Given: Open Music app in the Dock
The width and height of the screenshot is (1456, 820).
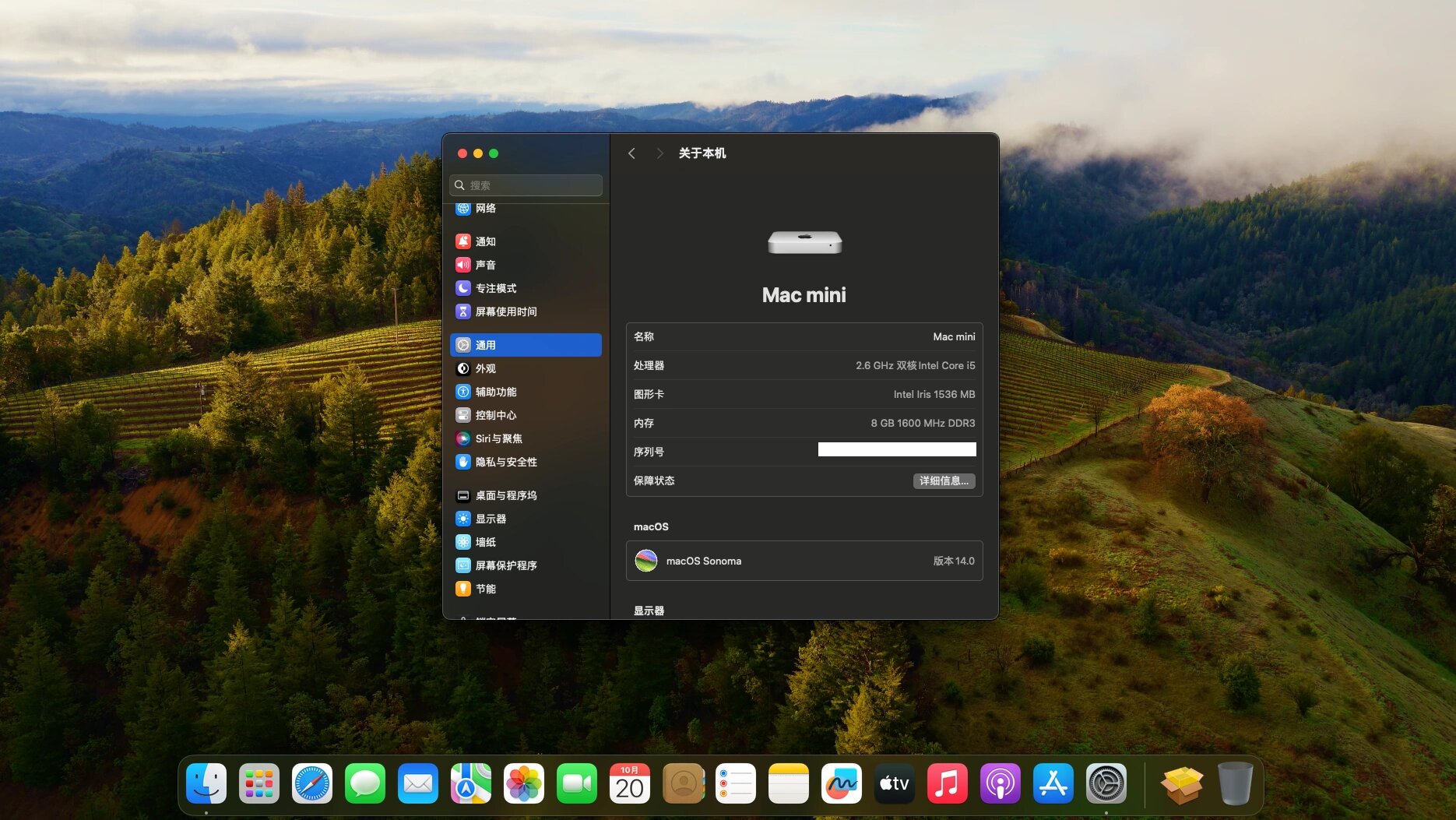Looking at the screenshot, I should click(x=948, y=783).
